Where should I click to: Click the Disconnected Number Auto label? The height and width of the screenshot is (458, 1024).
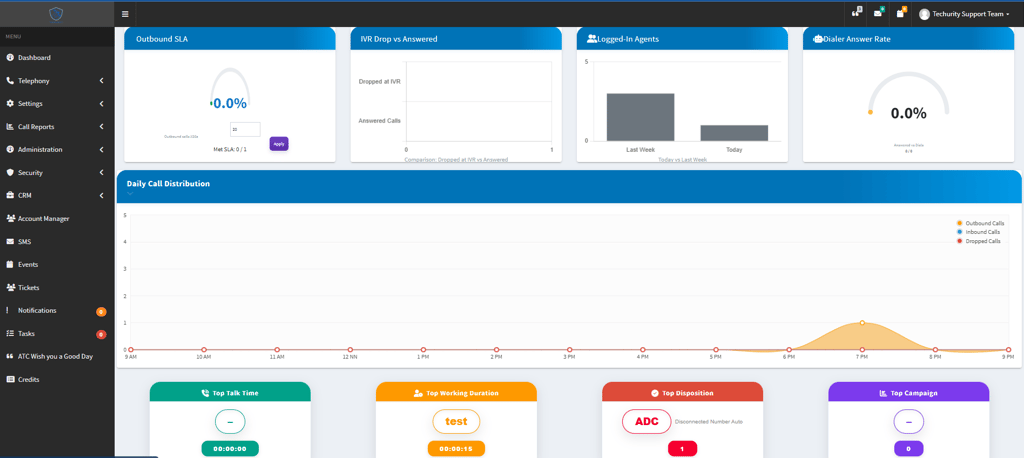708,422
